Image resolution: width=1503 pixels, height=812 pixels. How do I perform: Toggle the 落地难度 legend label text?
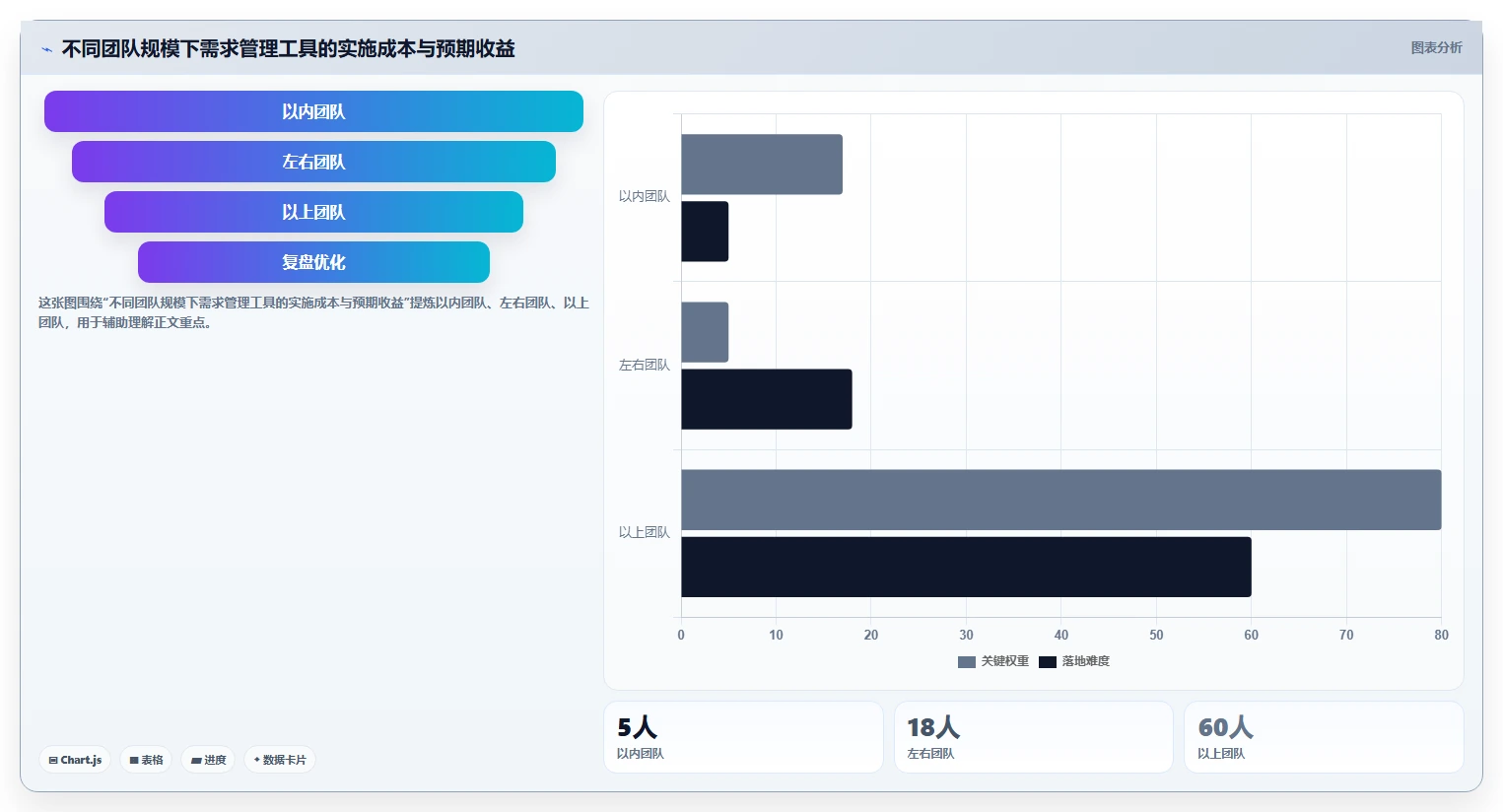[1086, 661]
